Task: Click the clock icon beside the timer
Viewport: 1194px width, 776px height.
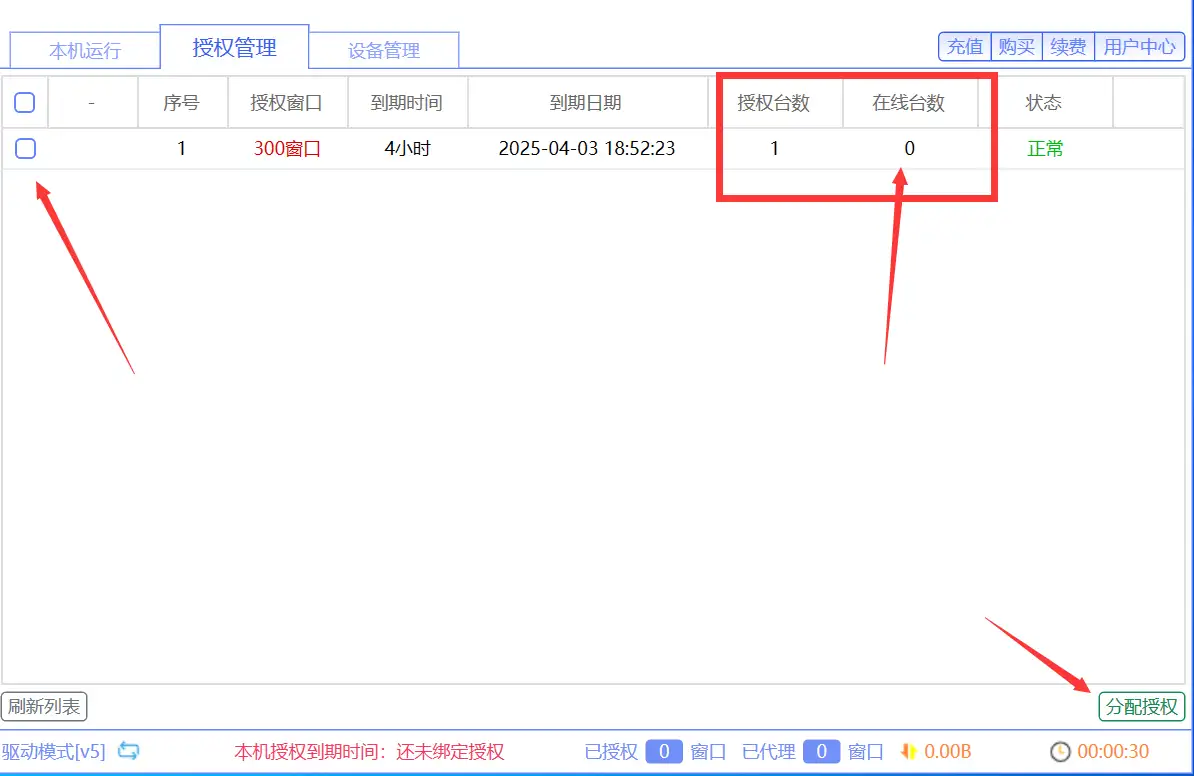Action: [x=1060, y=751]
